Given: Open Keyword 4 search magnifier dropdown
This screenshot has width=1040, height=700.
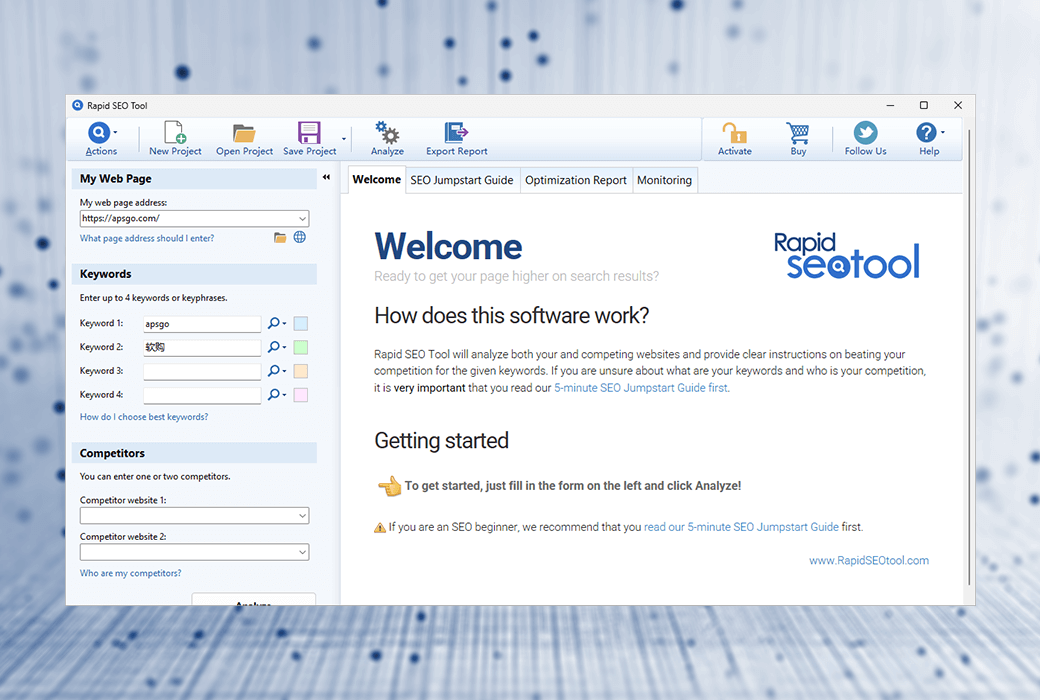Looking at the screenshot, I should pyautogui.click(x=277, y=395).
